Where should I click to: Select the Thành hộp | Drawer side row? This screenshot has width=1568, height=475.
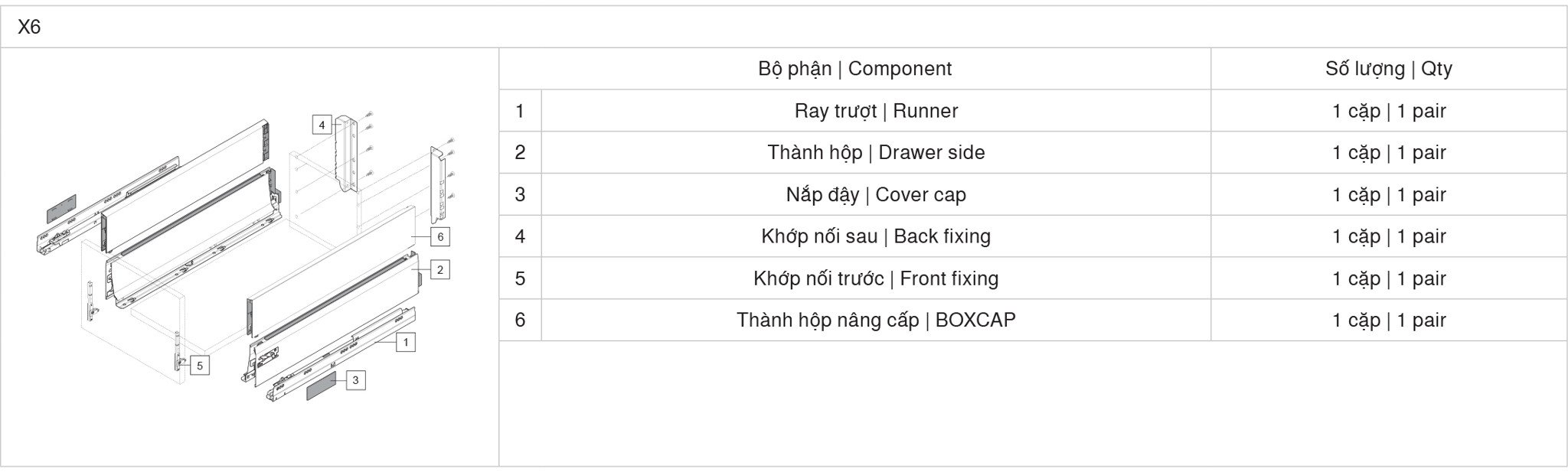[1033, 152]
